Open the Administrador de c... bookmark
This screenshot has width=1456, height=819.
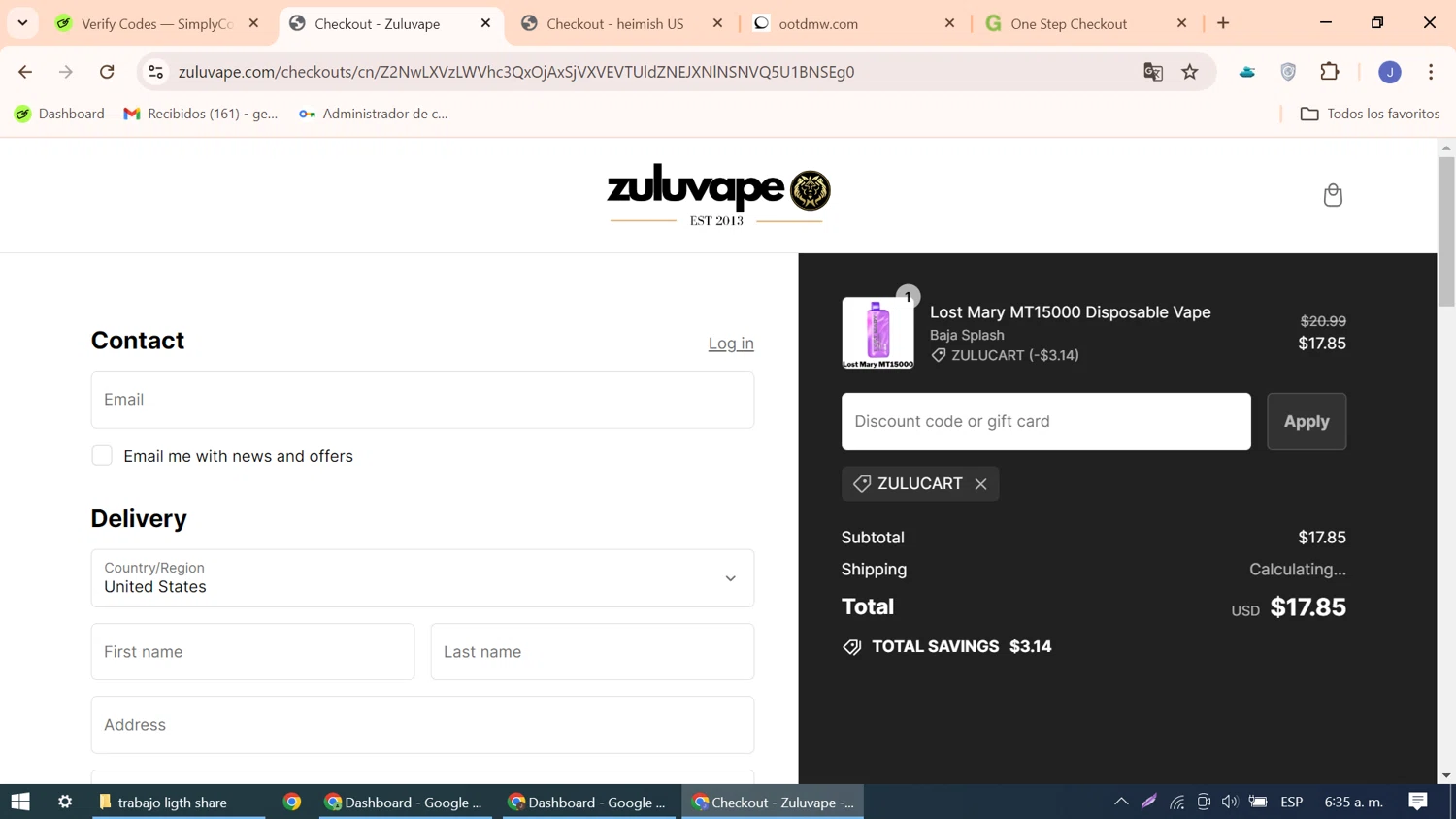(x=374, y=114)
